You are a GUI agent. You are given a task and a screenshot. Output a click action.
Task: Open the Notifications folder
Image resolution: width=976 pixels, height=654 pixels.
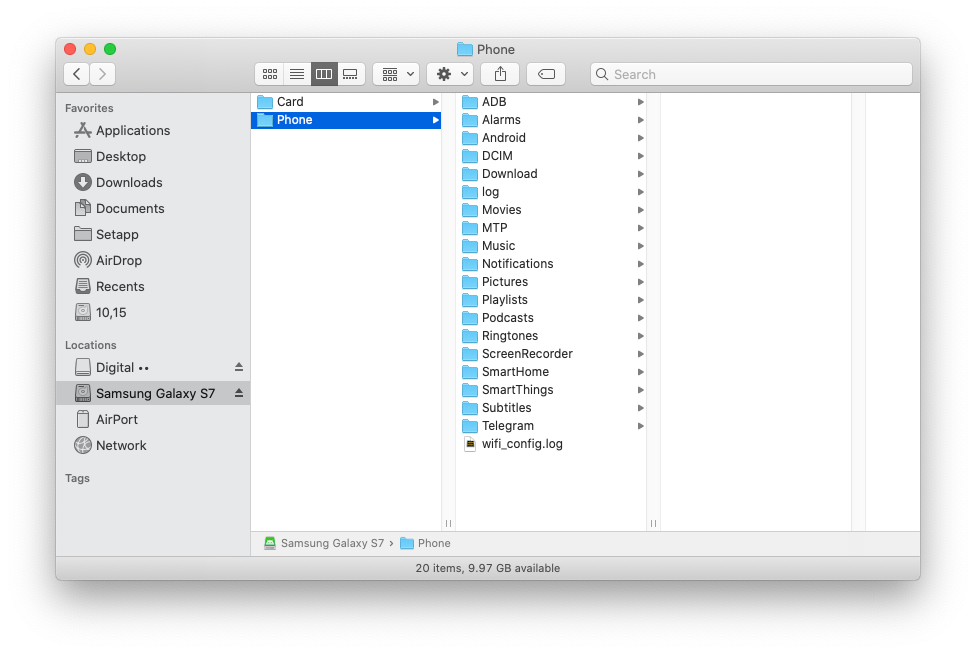pyautogui.click(x=551, y=264)
